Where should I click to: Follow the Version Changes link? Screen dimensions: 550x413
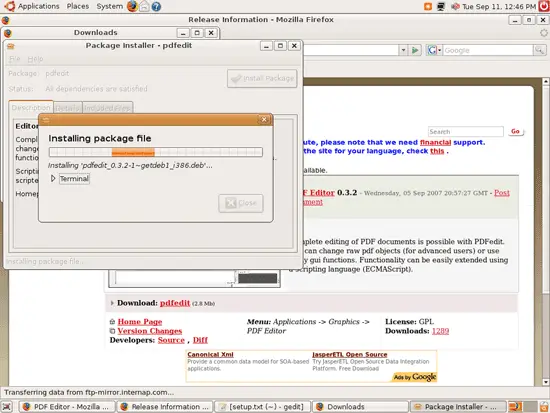tap(150, 331)
